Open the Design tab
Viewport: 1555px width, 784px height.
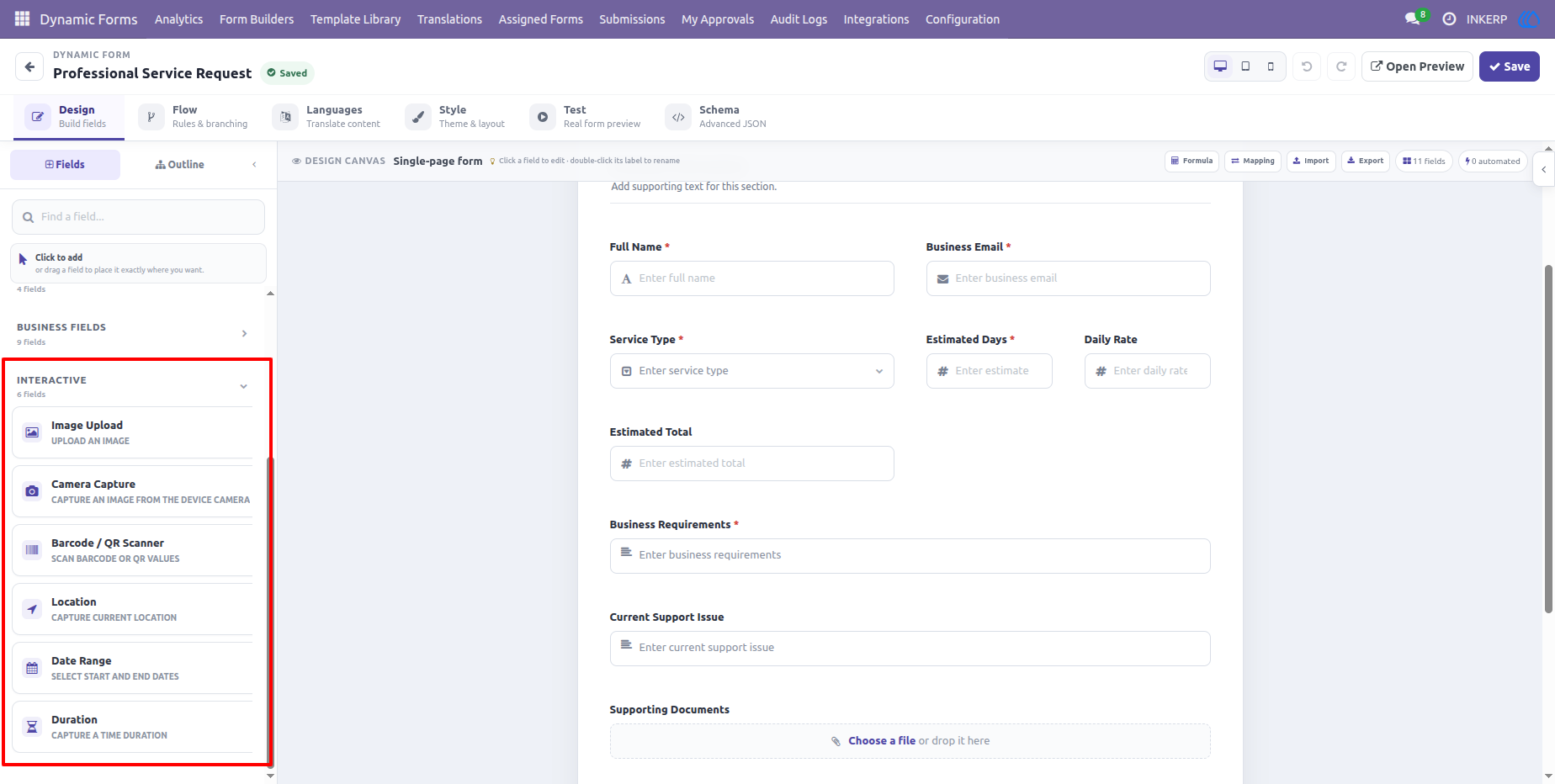69,117
